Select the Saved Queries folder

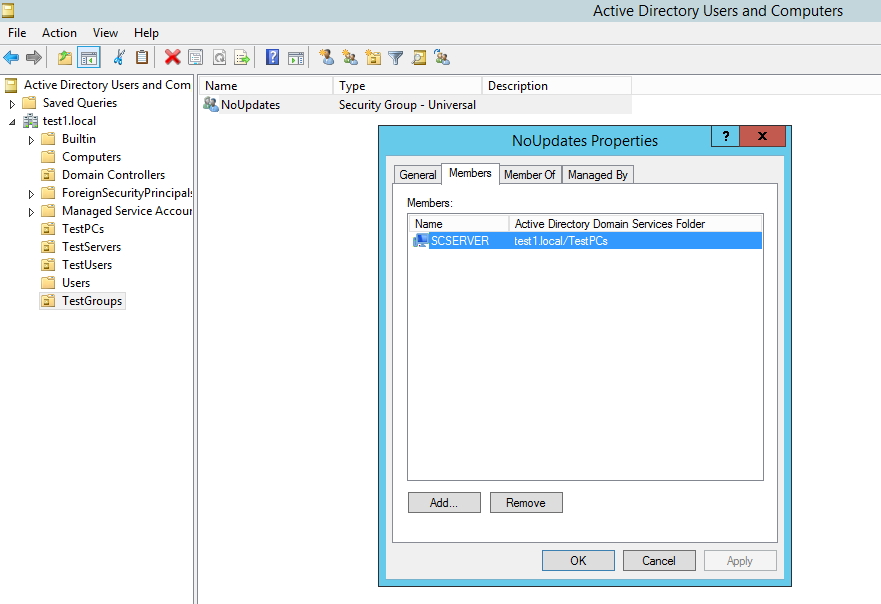pyautogui.click(x=80, y=103)
